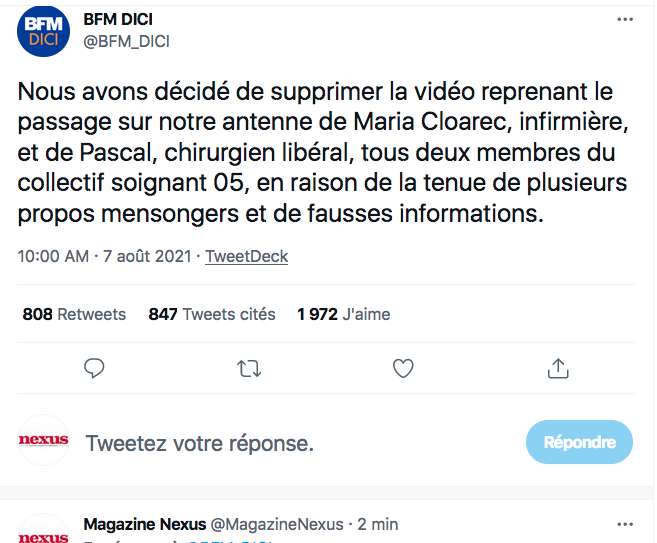Screen dimensions: 657x543
Task: Open Magazine Nexus display name
Action: tap(145, 524)
